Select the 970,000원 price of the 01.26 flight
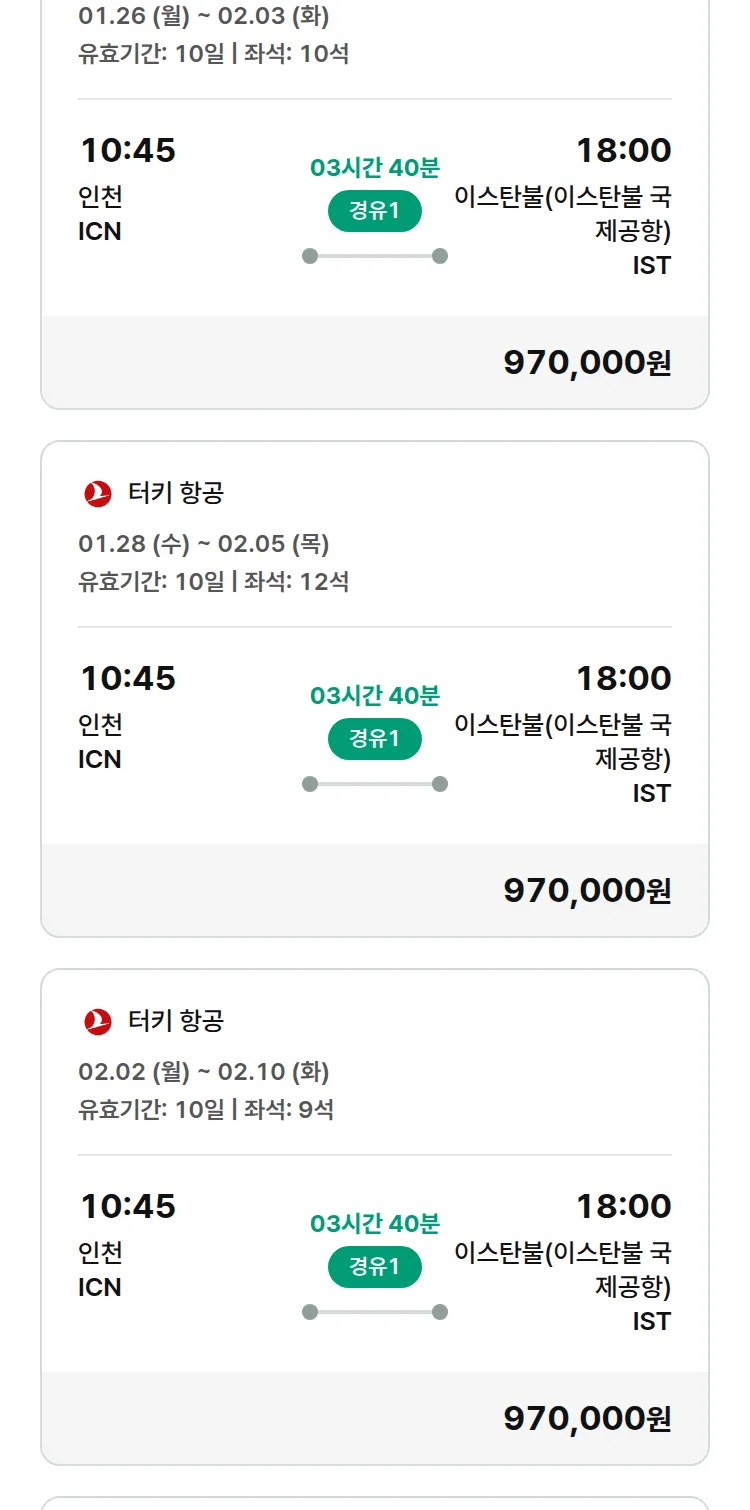The height and width of the screenshot is (1510, 750). click(x=587, y=362)
